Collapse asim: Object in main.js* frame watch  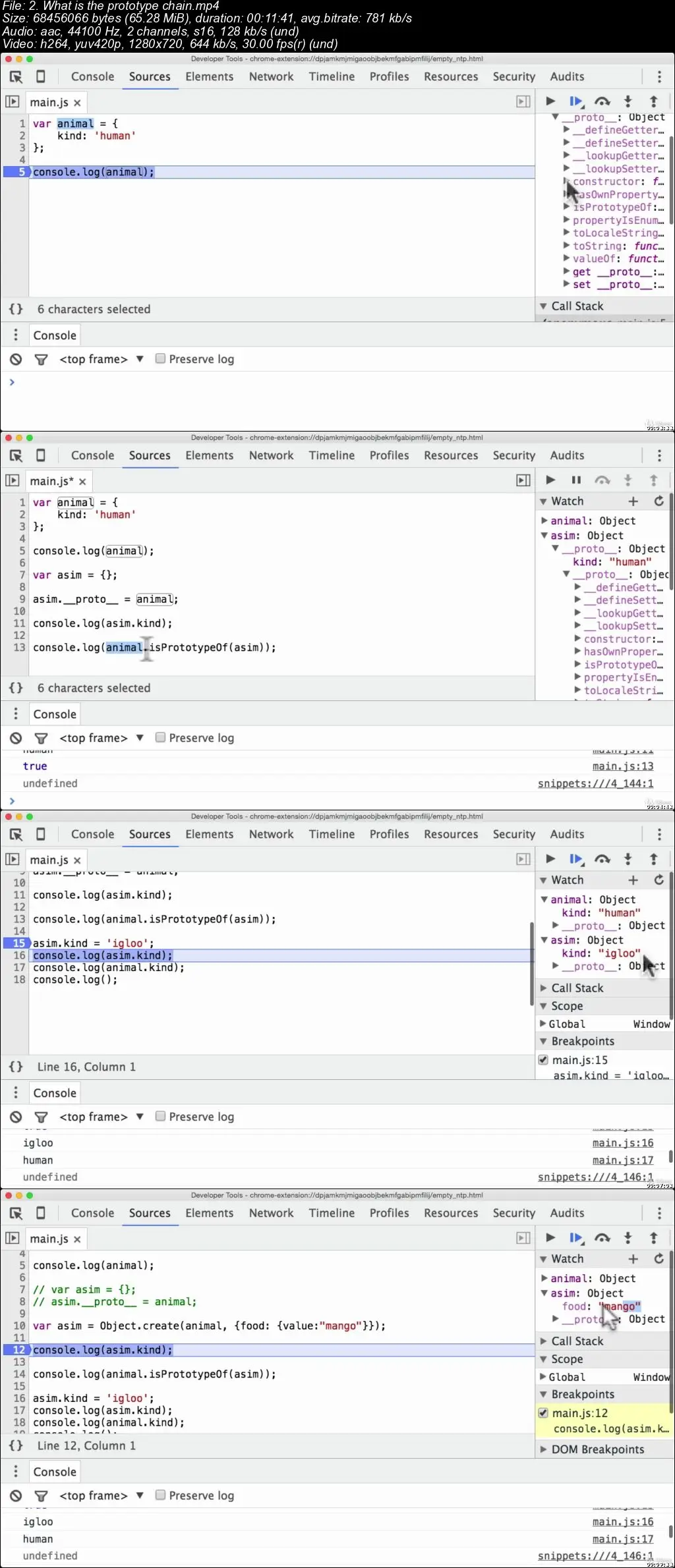coord(544,536)
